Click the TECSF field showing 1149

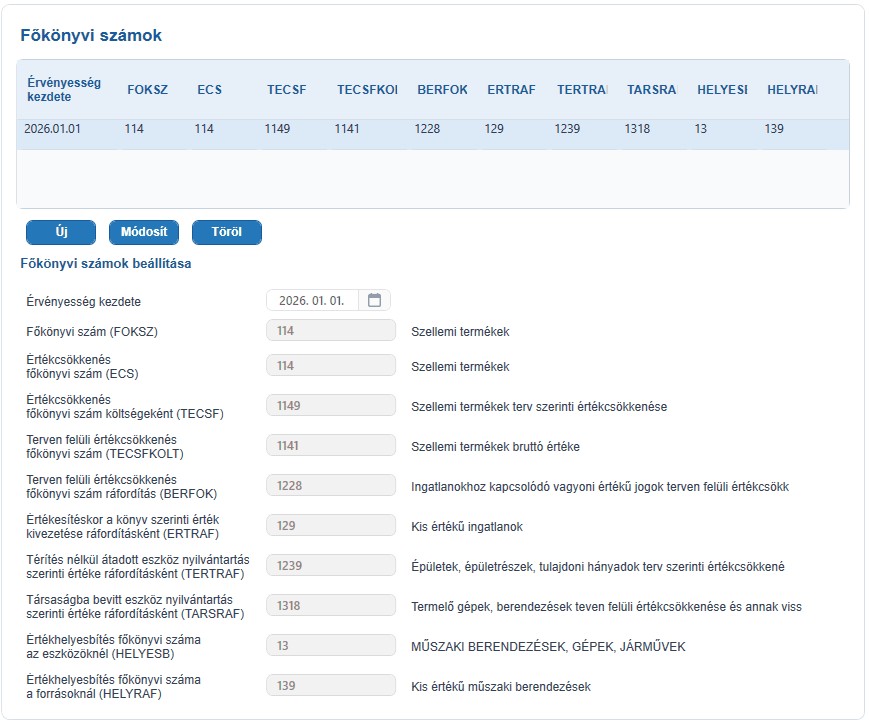pyautogui.click(x=331, y=406)
